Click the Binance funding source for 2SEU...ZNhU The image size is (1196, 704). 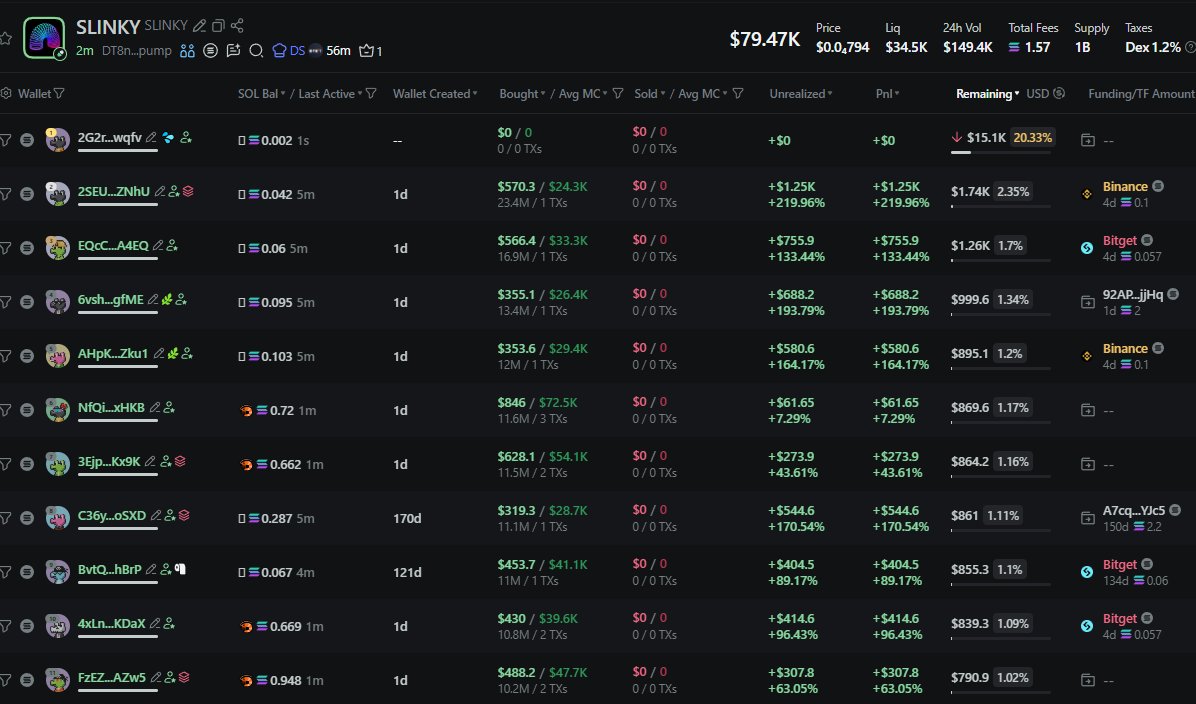[x=1125, y=186]
